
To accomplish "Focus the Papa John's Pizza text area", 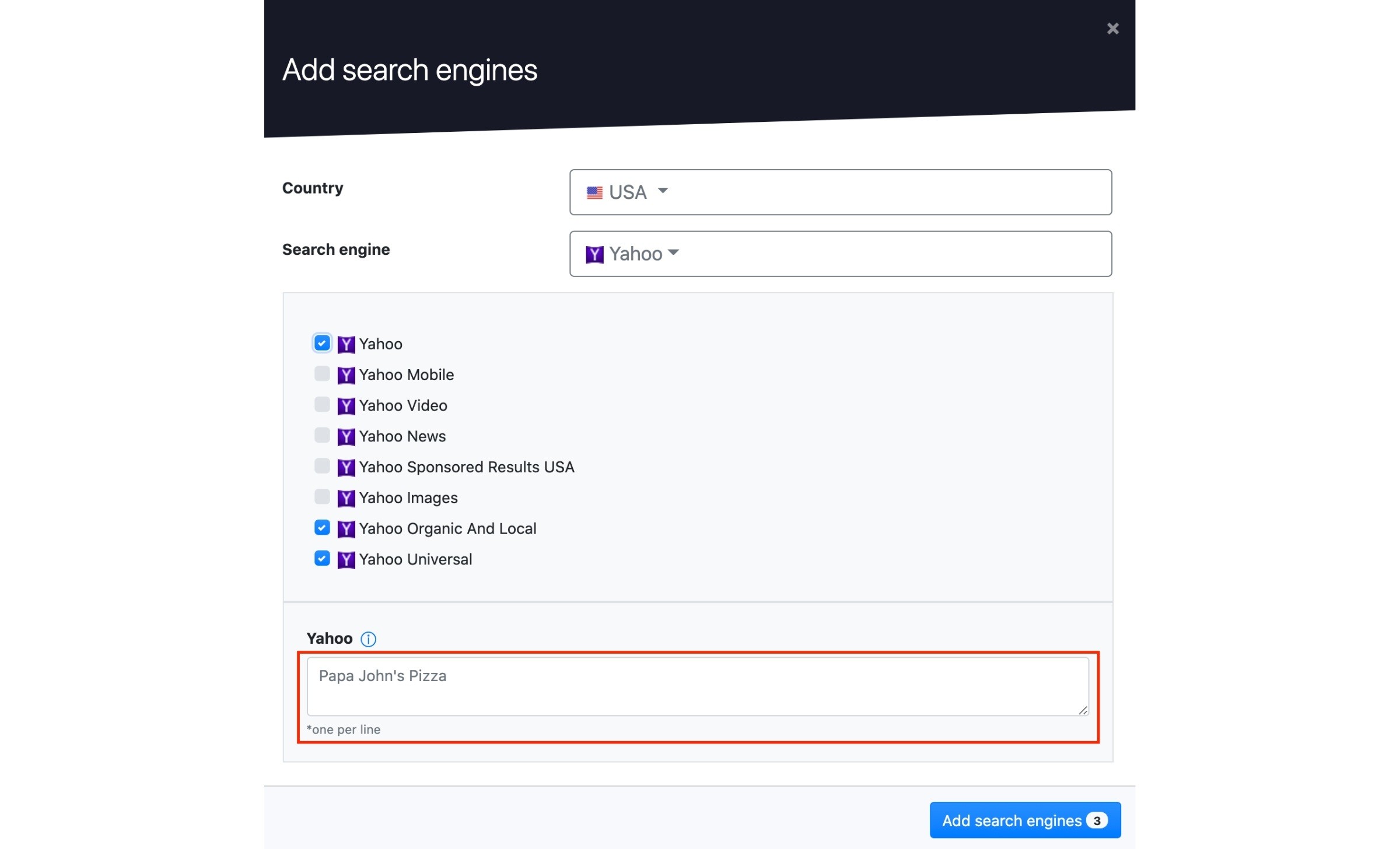I will click(x=698, y=686).
